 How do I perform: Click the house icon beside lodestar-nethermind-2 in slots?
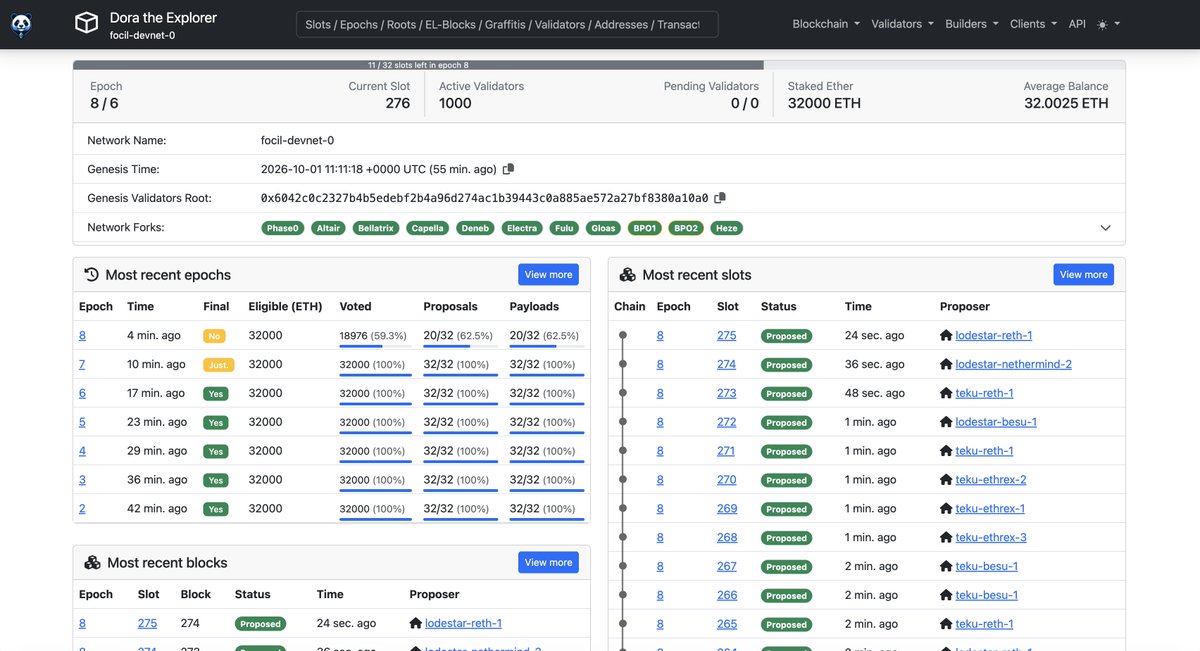(x=946, y=364)
